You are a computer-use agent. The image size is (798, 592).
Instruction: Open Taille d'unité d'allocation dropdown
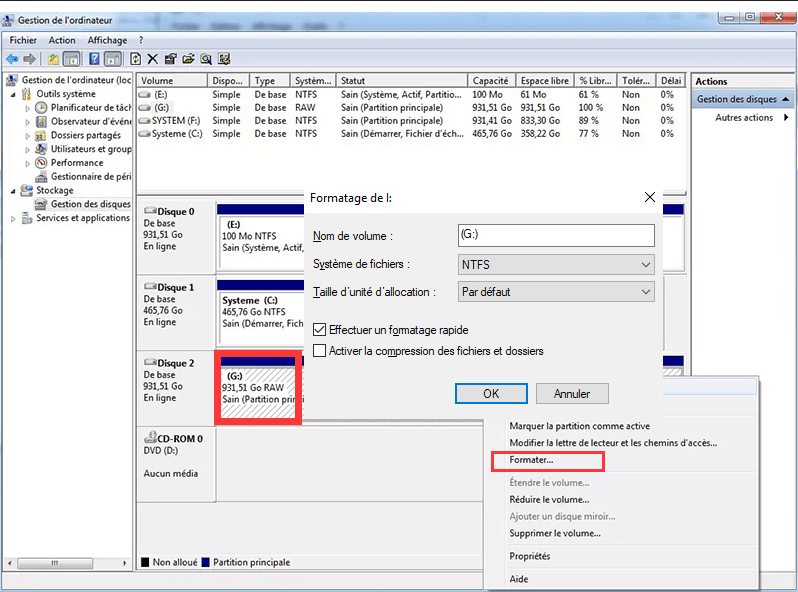pyautogui.click(x=556, y=292)
